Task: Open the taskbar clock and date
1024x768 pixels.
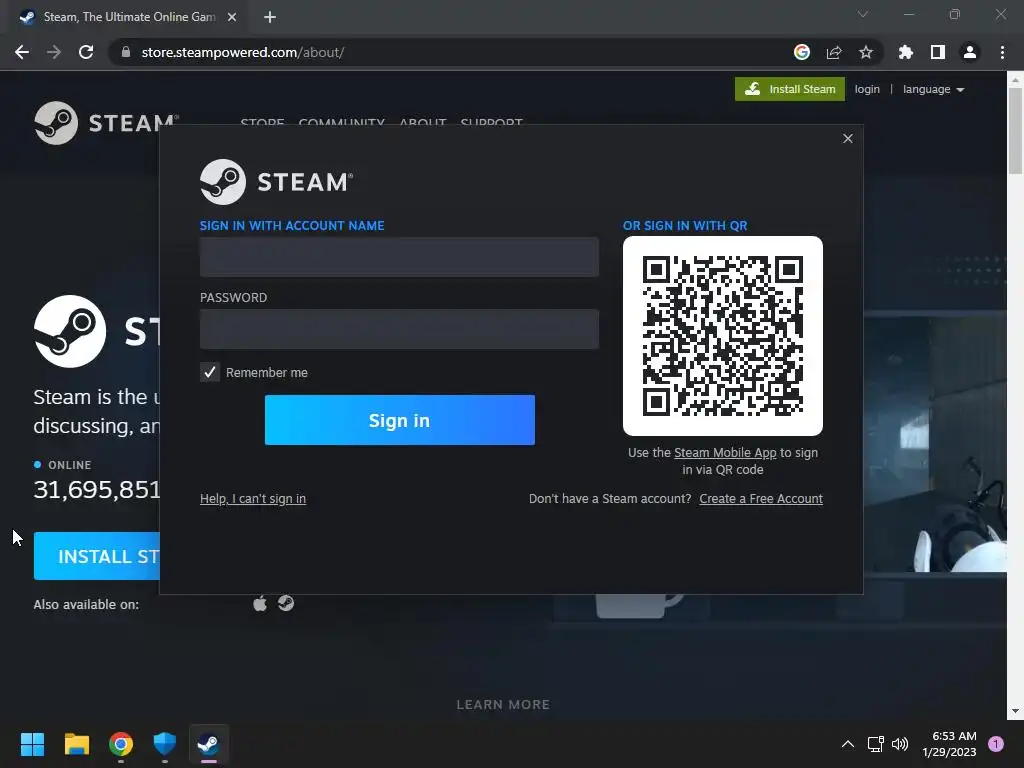Action: pyautogui.click(x=949, y=744)
